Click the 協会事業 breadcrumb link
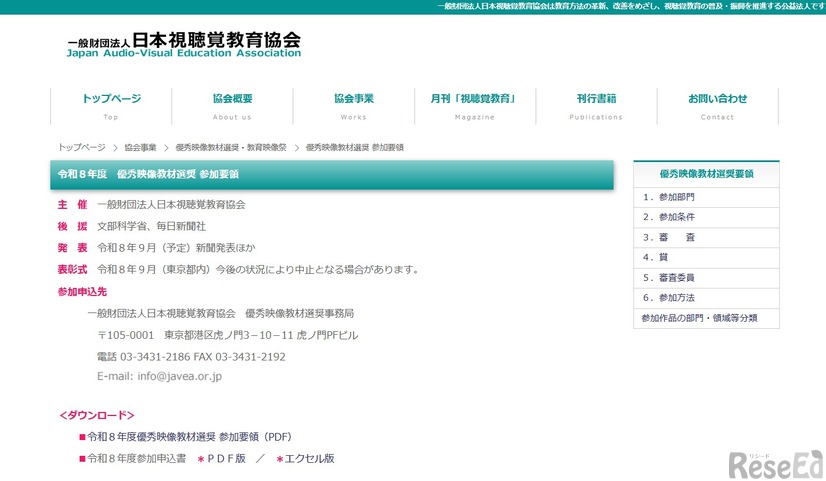The height and width of the screenshot is (481, 826). 140,148
